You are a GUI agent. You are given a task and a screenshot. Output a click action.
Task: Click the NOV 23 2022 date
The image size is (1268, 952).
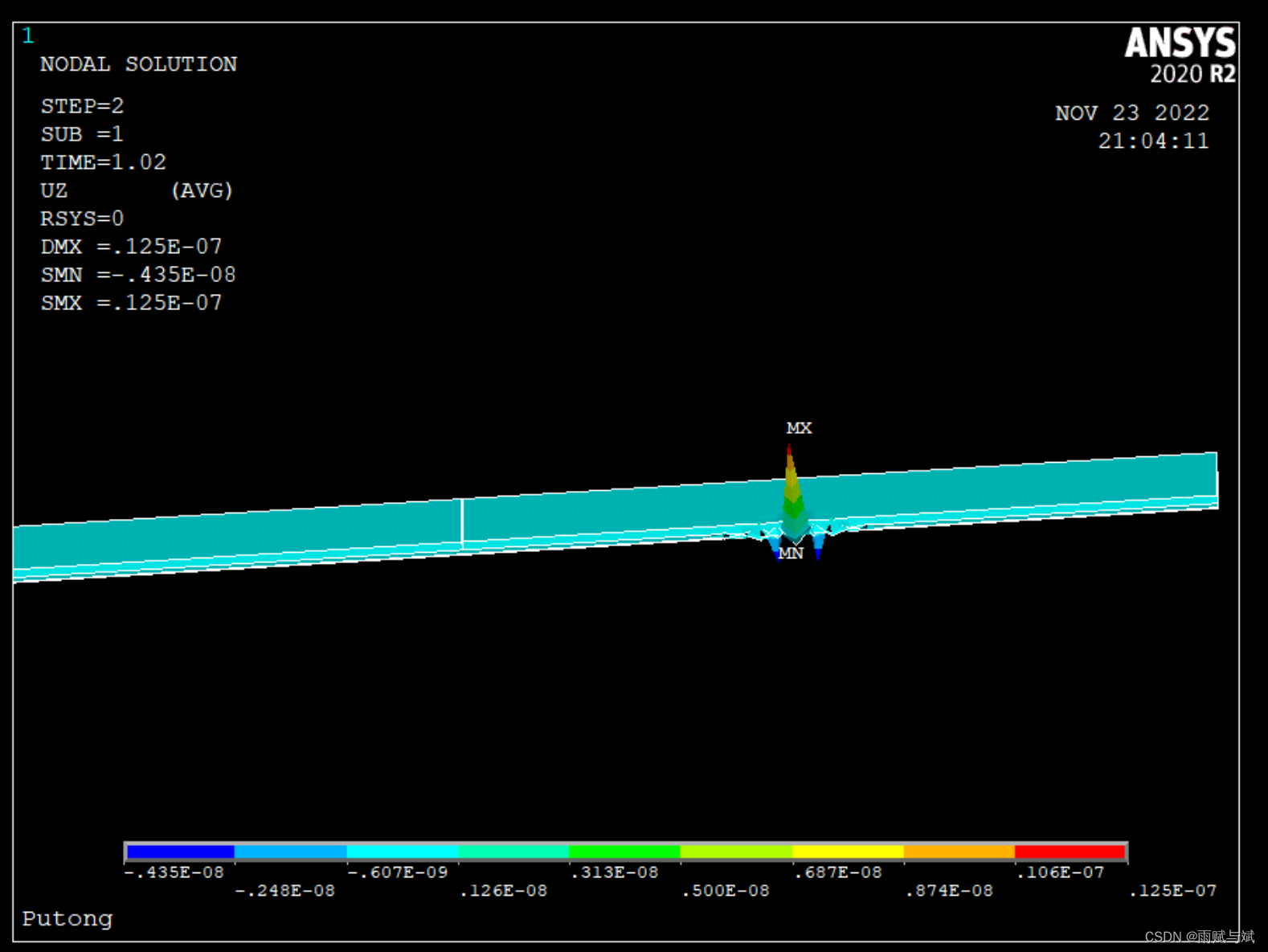coord(1132,113)
